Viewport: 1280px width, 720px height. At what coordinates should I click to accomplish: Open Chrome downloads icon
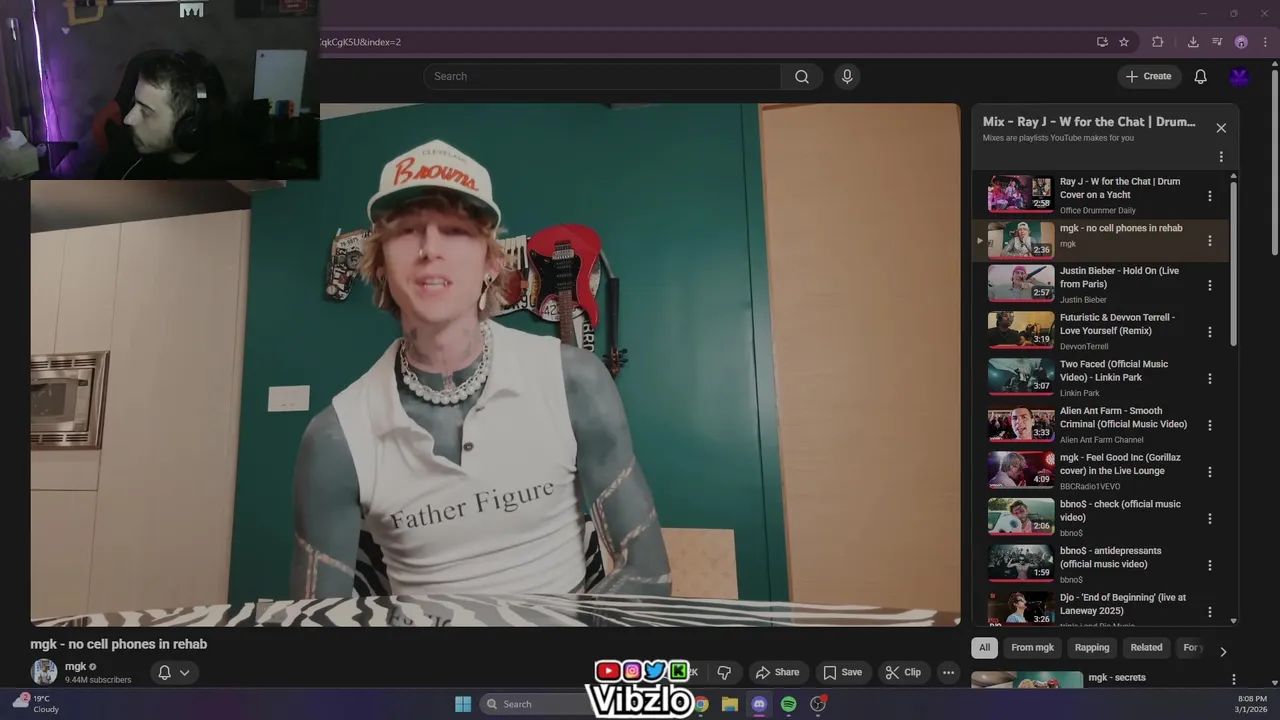(1193, 42)
